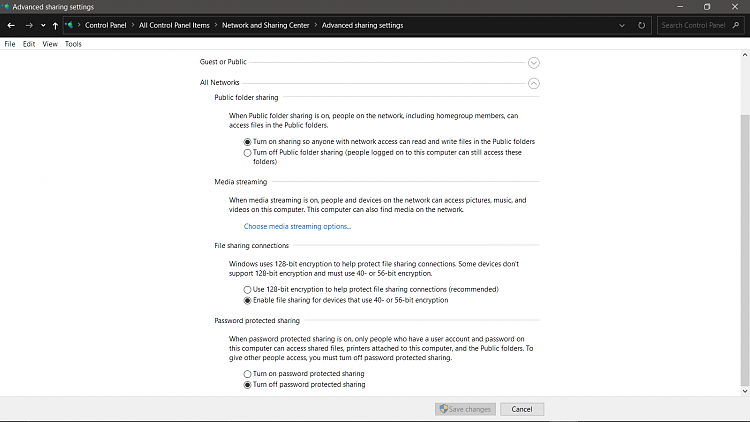Open chevron after All Control Panel Items
This screenshot has height=422, width=750.
pyautogui.click(x=216, y=25)
